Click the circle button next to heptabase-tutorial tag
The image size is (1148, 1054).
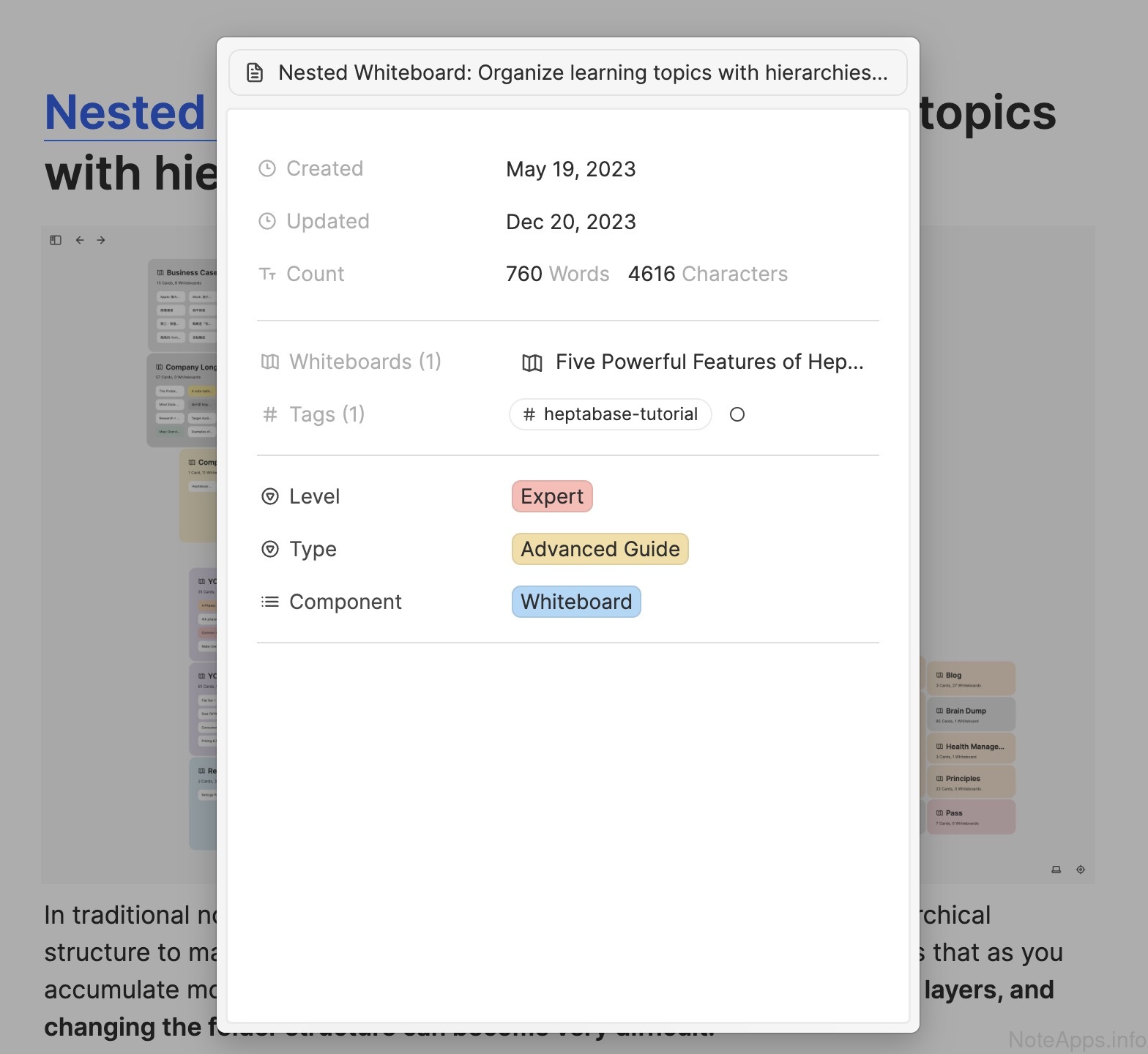point(737,415)
